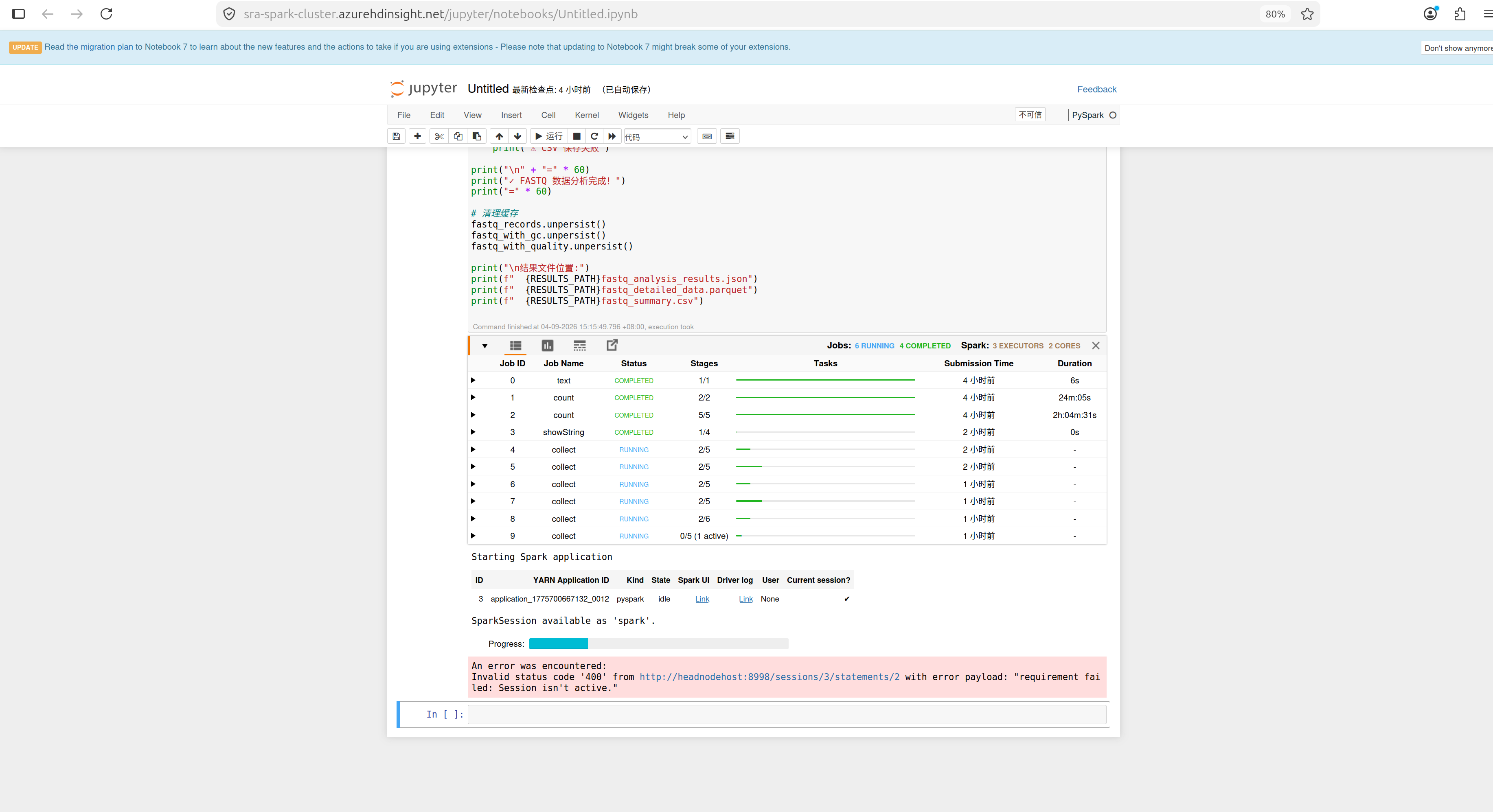Interrupt the kernel with stop icon

pyautogui.click(x=577, y=136)
